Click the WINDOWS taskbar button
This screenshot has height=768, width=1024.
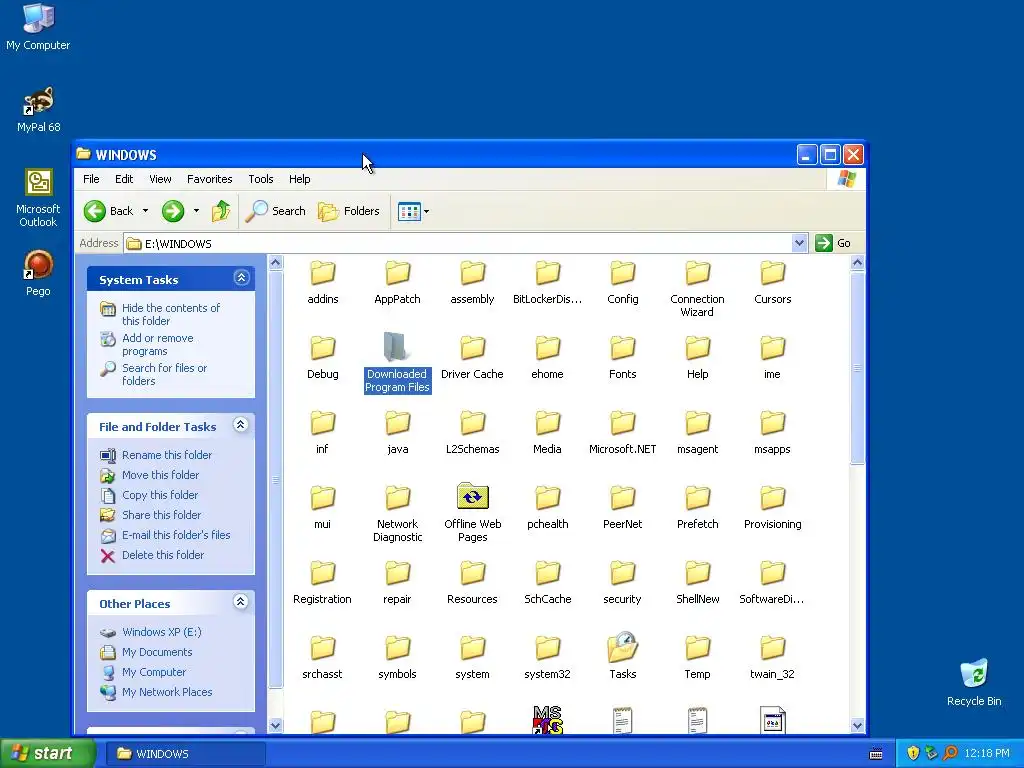click(185, 754)
